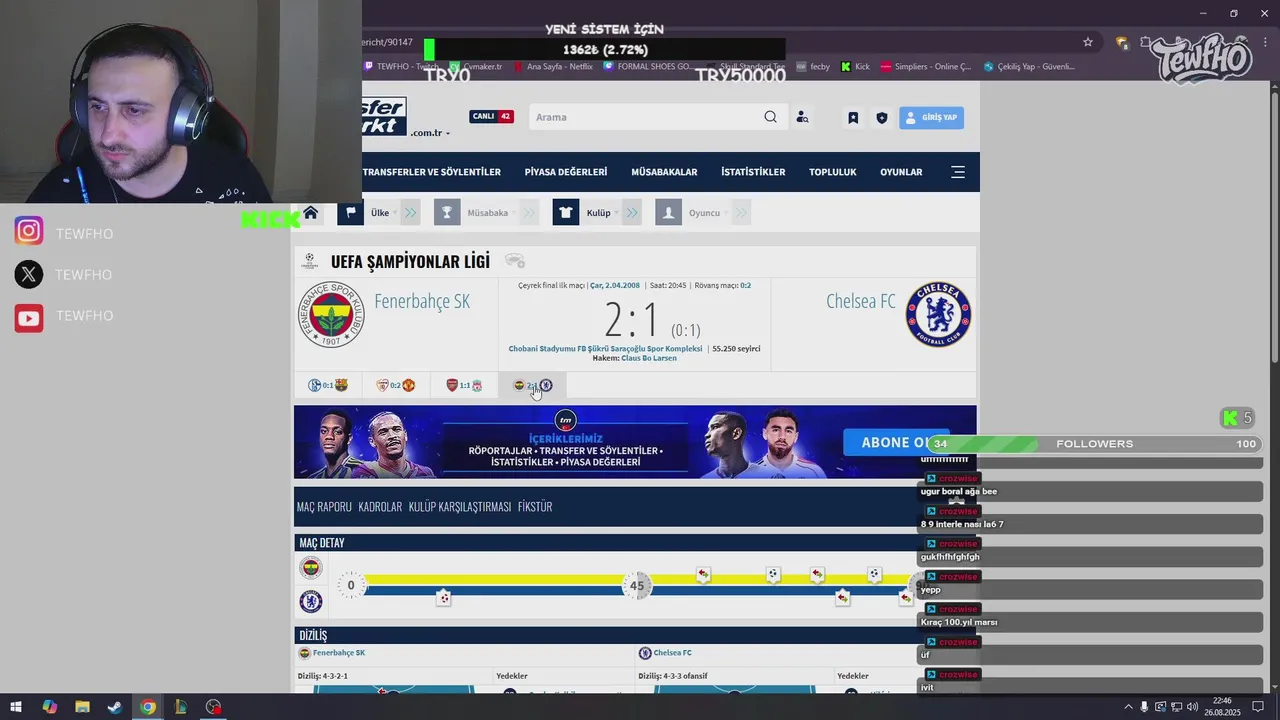Open the Chelsea club crest
Viewport: 1280px width, 720px height.
pyautogui.click(x=938, y=315)
